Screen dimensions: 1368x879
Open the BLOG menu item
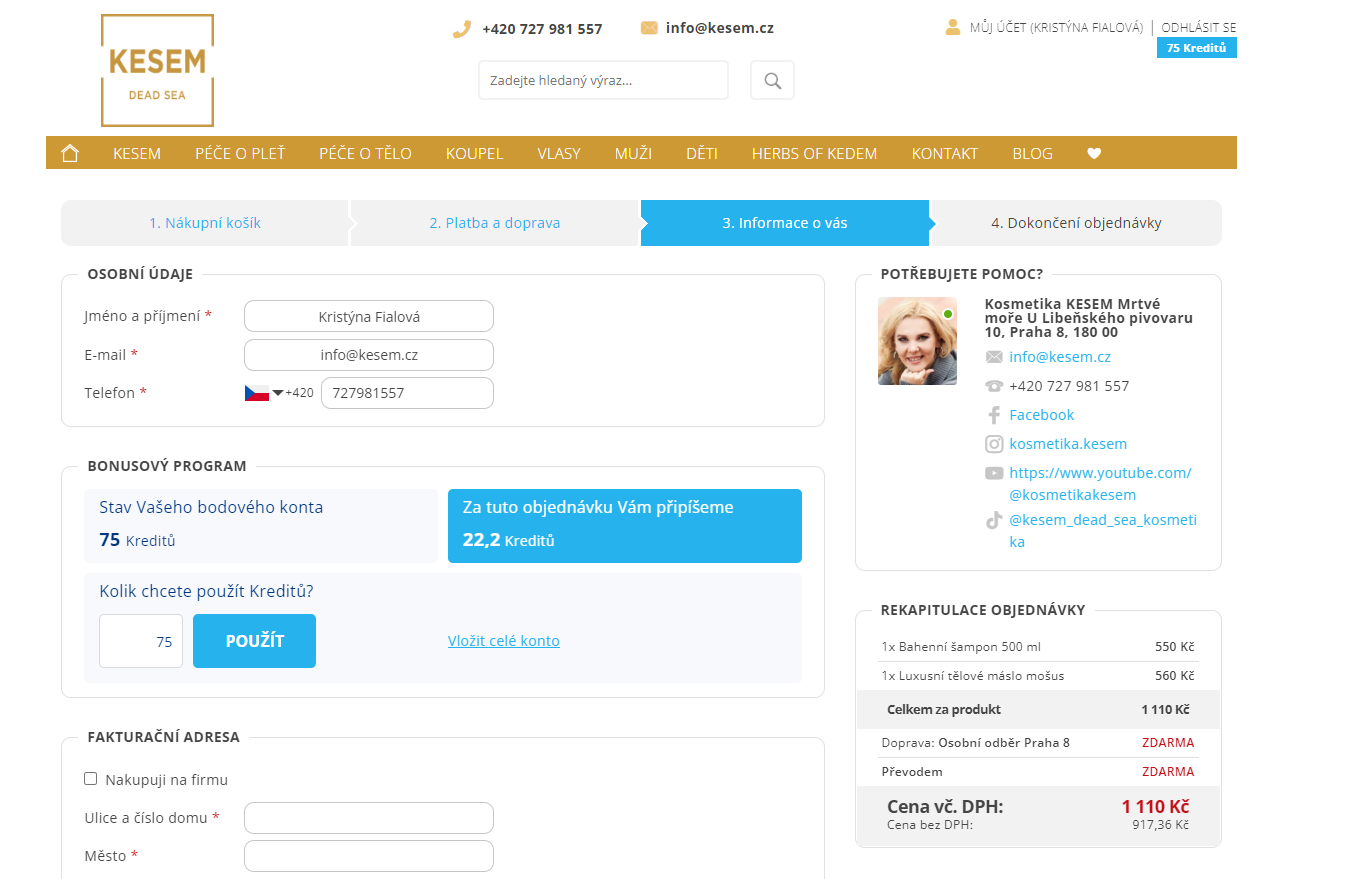click(x=1033, y=153)
